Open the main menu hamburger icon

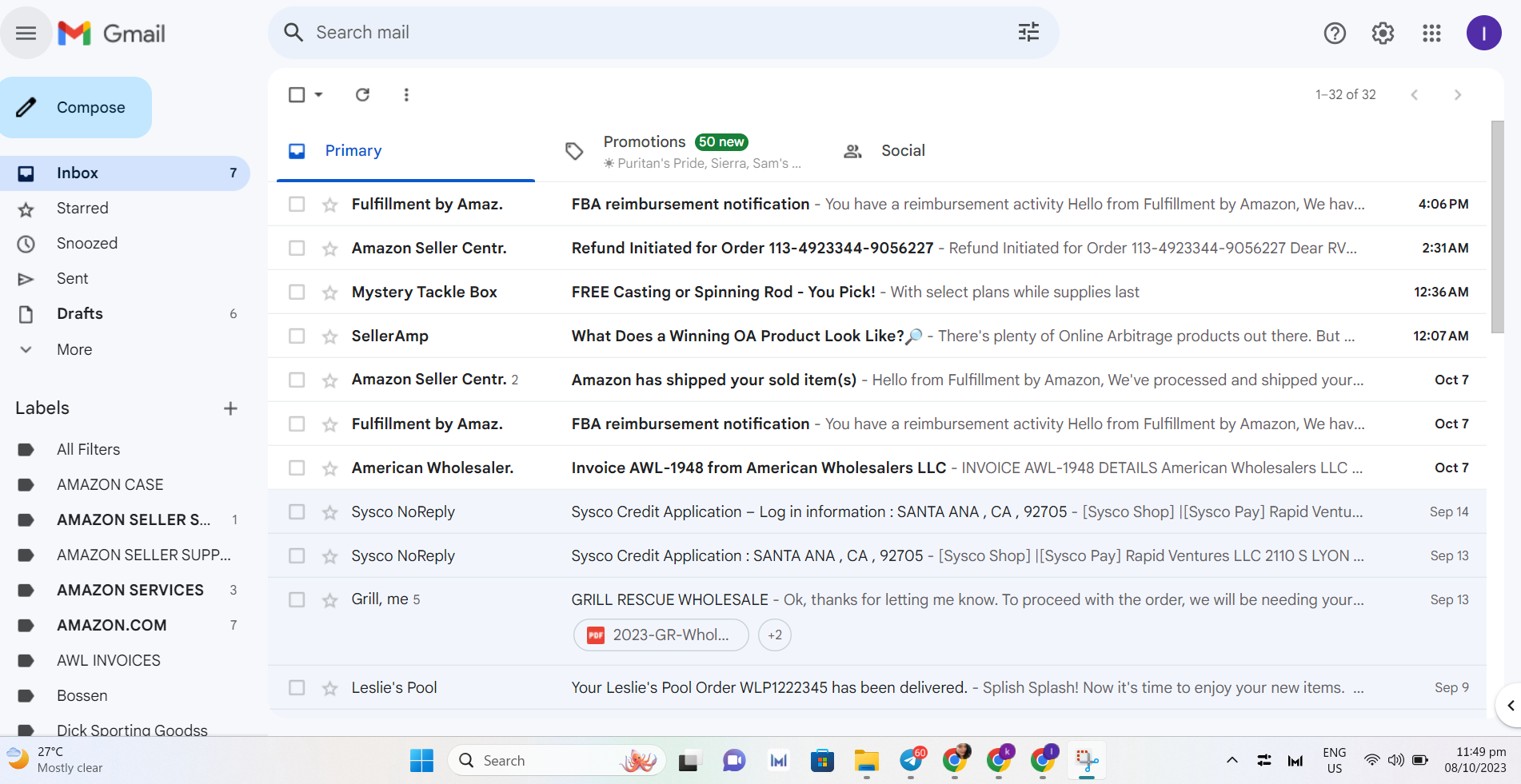pos(26,33)
